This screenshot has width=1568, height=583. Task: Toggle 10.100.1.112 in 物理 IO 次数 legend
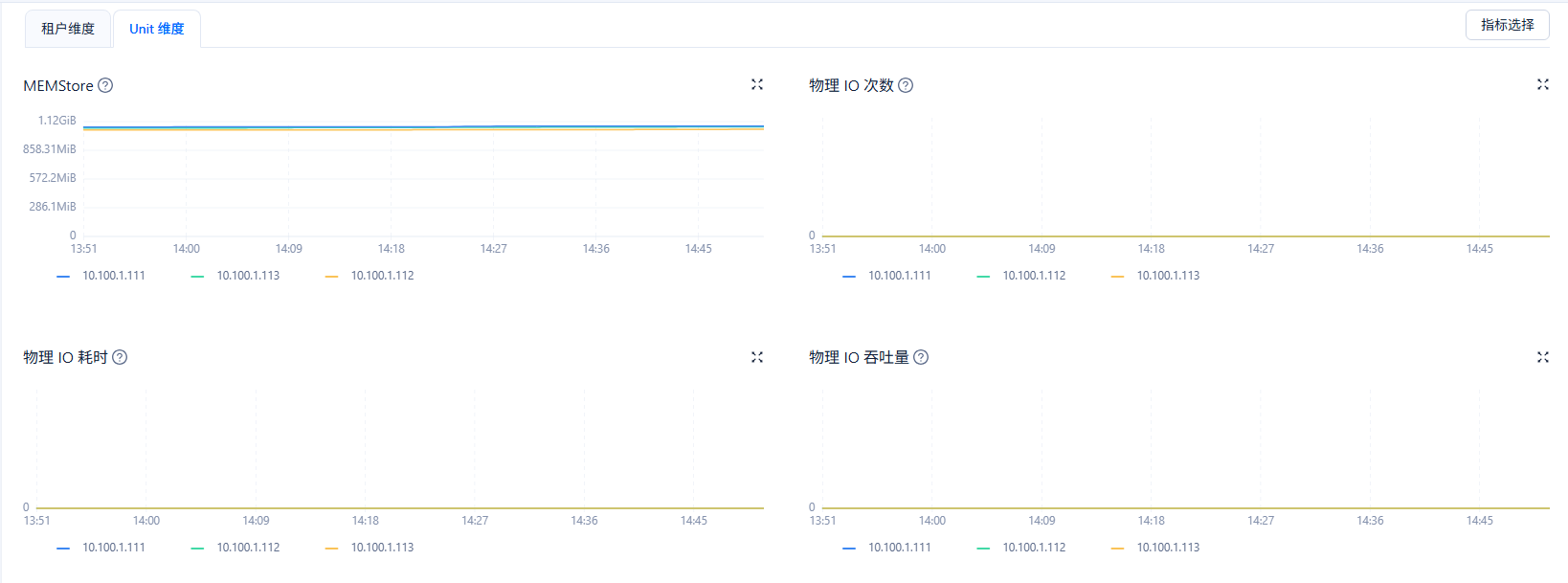tap(1033, 276)
